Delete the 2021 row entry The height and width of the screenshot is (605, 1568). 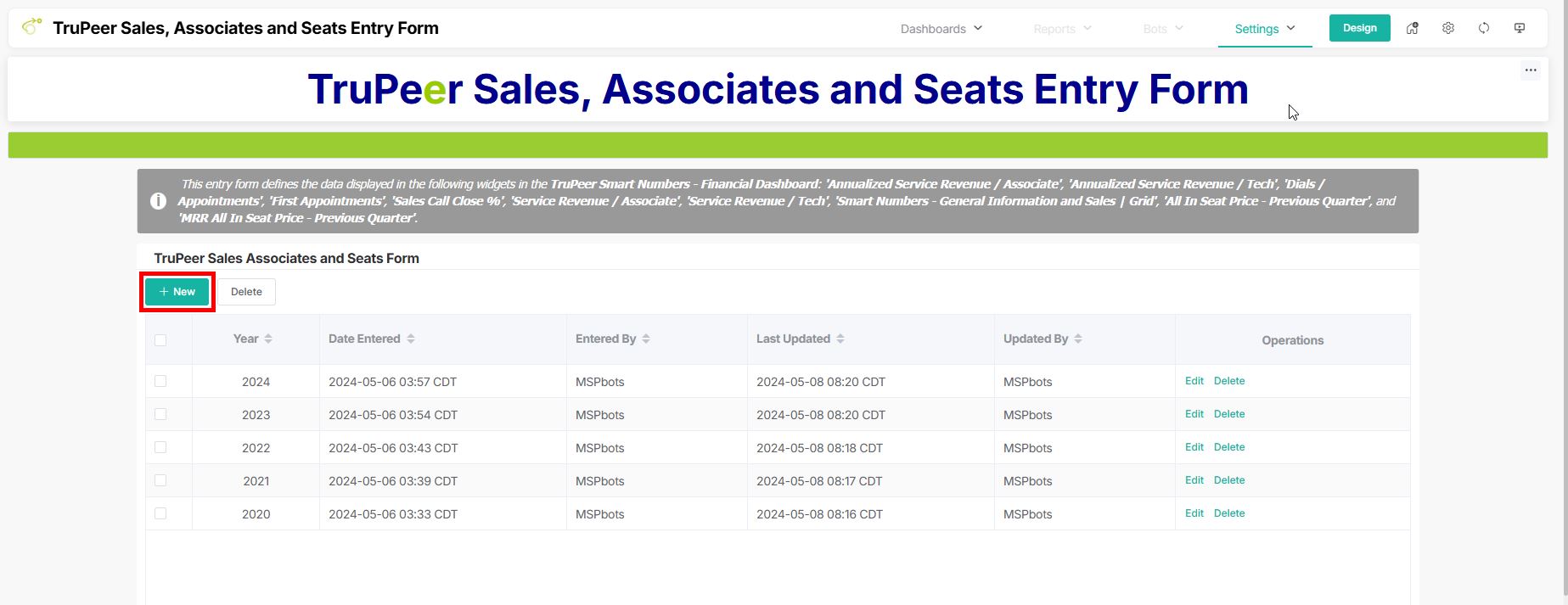1229,480
